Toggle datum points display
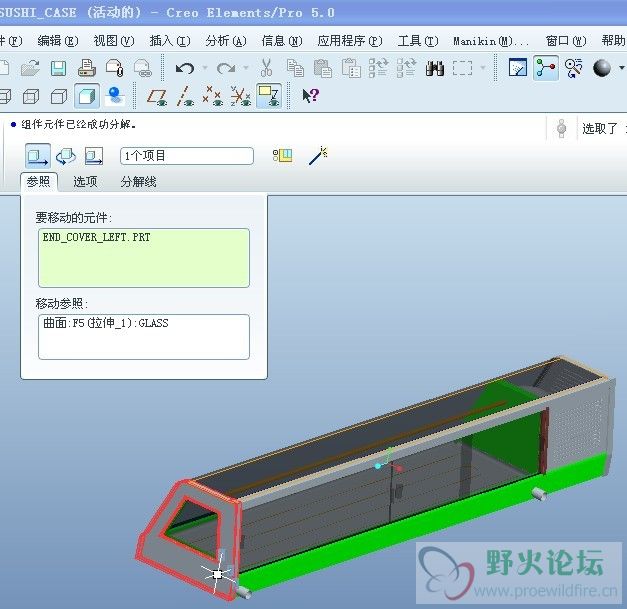This screenshot has width=627, height=609. (x=212, y=96)
